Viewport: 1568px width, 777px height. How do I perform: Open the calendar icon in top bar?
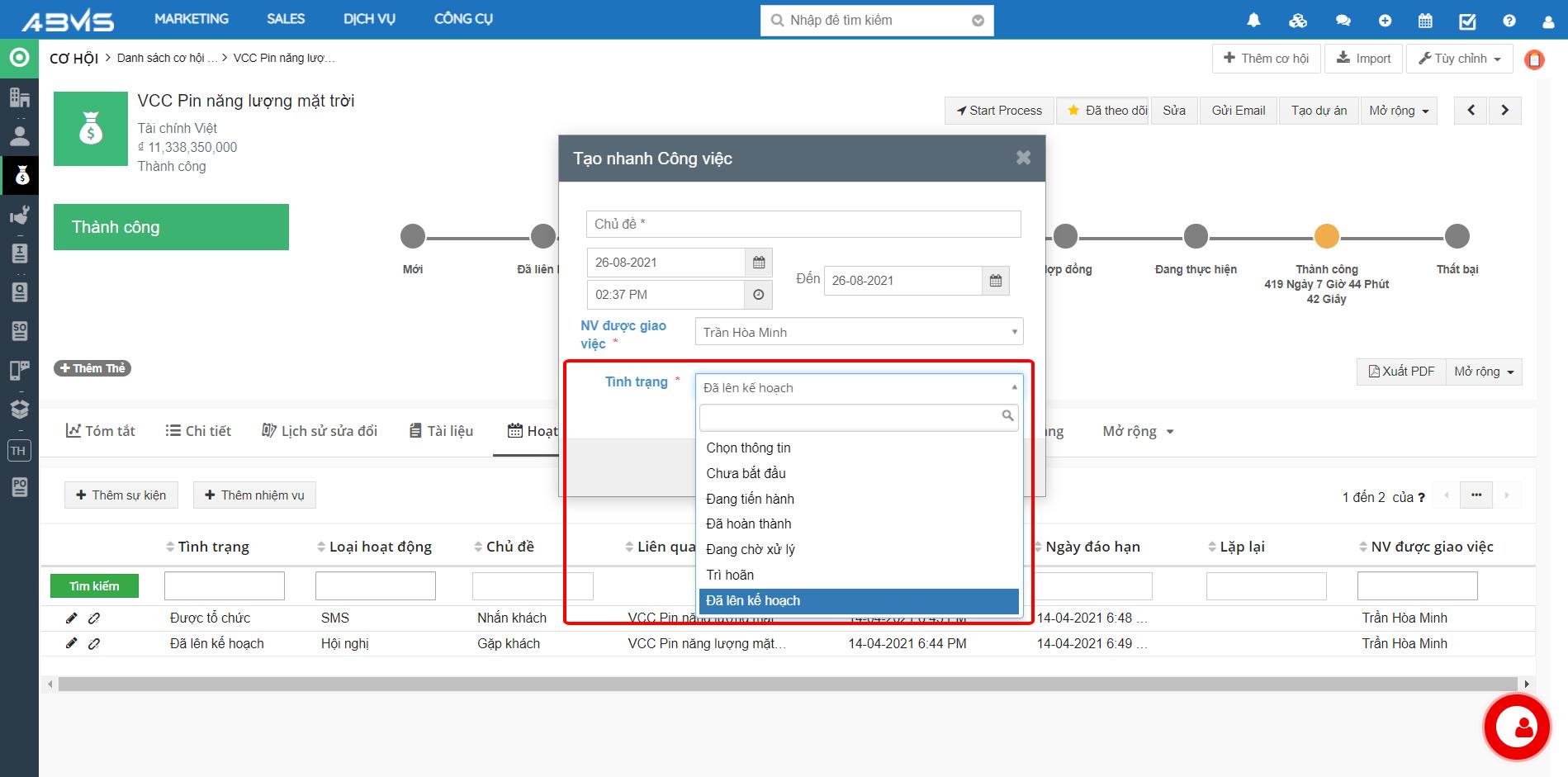click(1425, 21)
